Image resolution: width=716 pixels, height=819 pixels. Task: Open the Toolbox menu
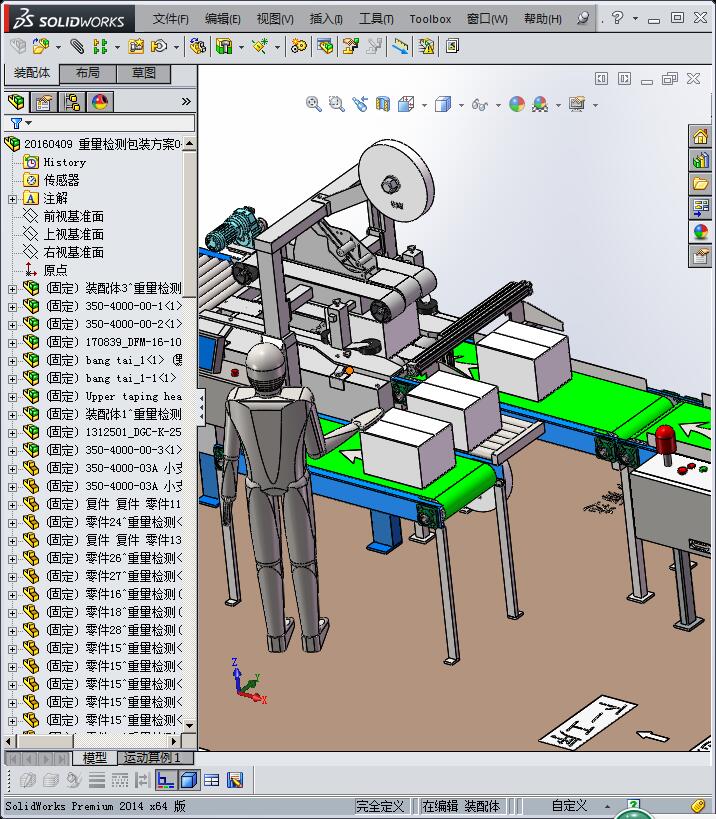pyautogui.click(x=430, y=19)
